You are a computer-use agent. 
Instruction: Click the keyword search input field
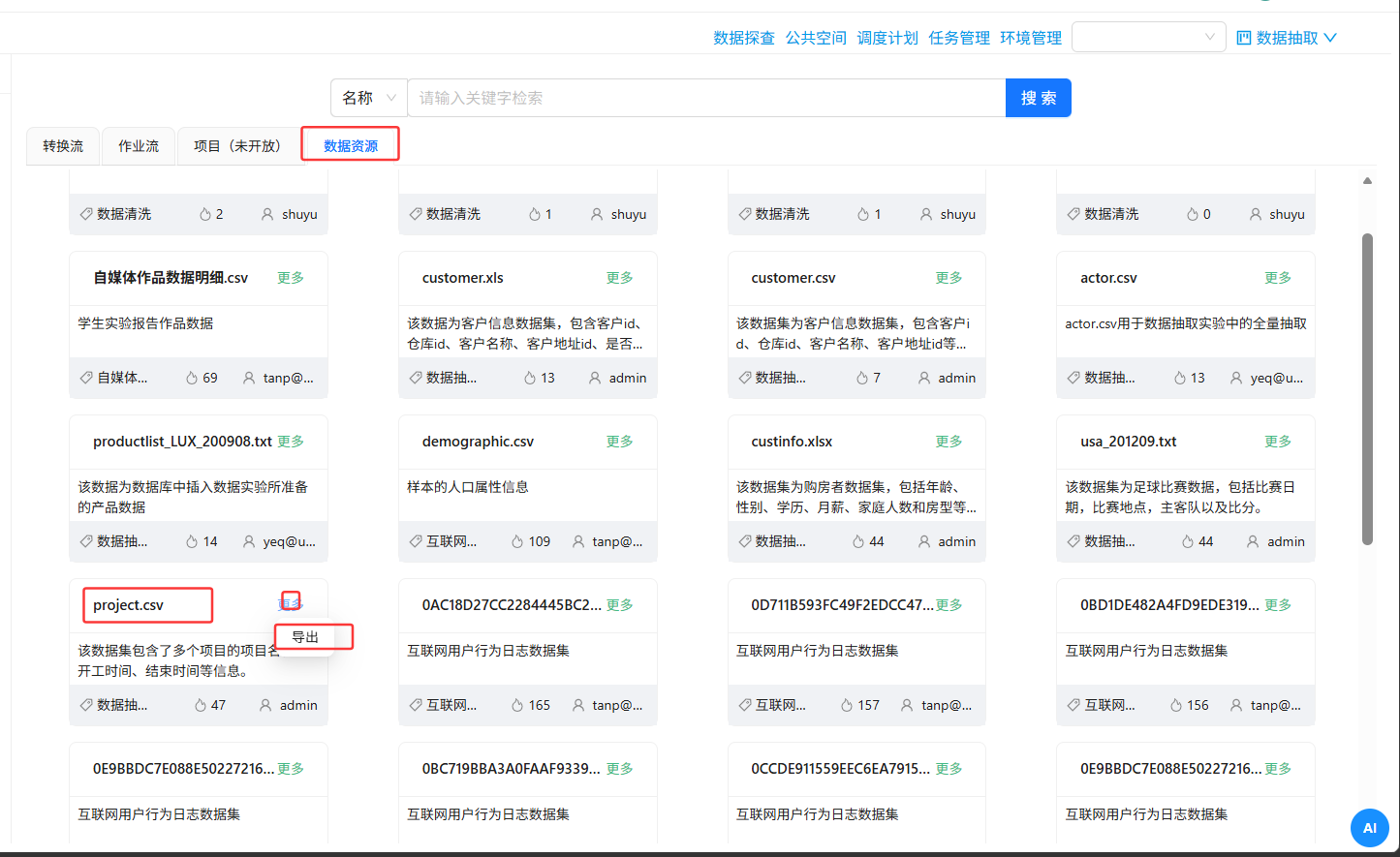(706, 98)
